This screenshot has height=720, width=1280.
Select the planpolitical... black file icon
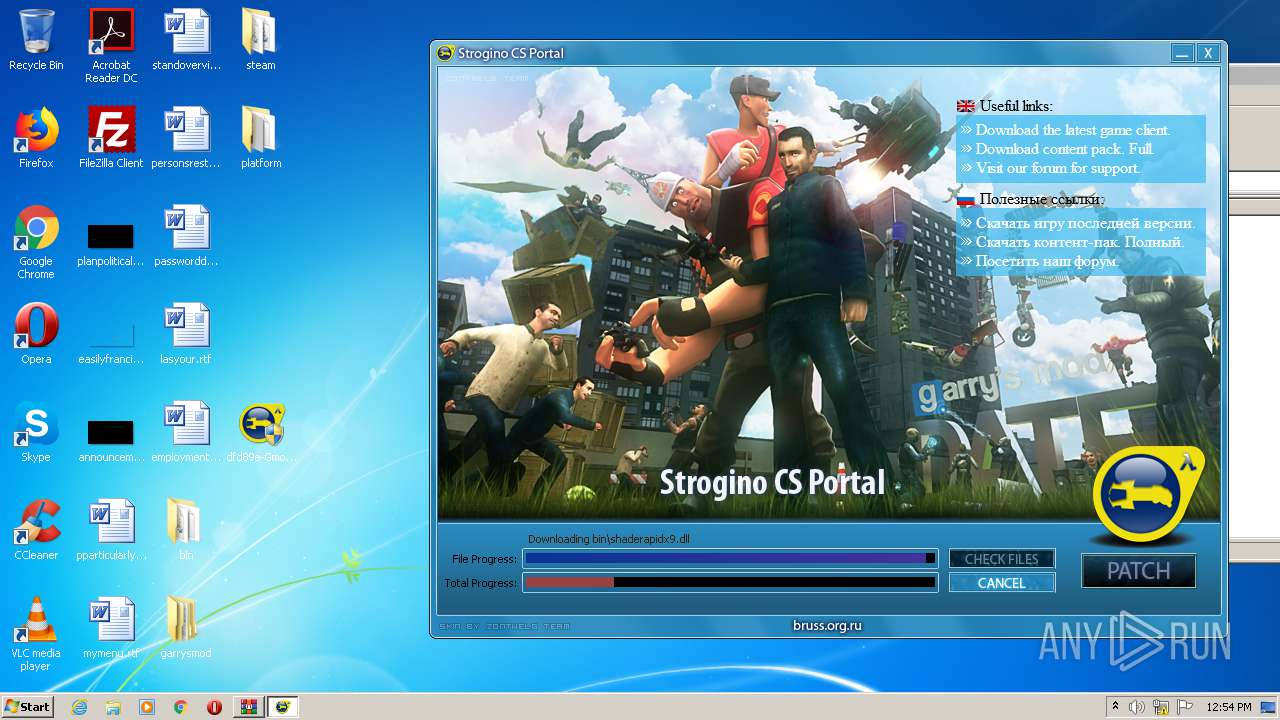[111, 245]
